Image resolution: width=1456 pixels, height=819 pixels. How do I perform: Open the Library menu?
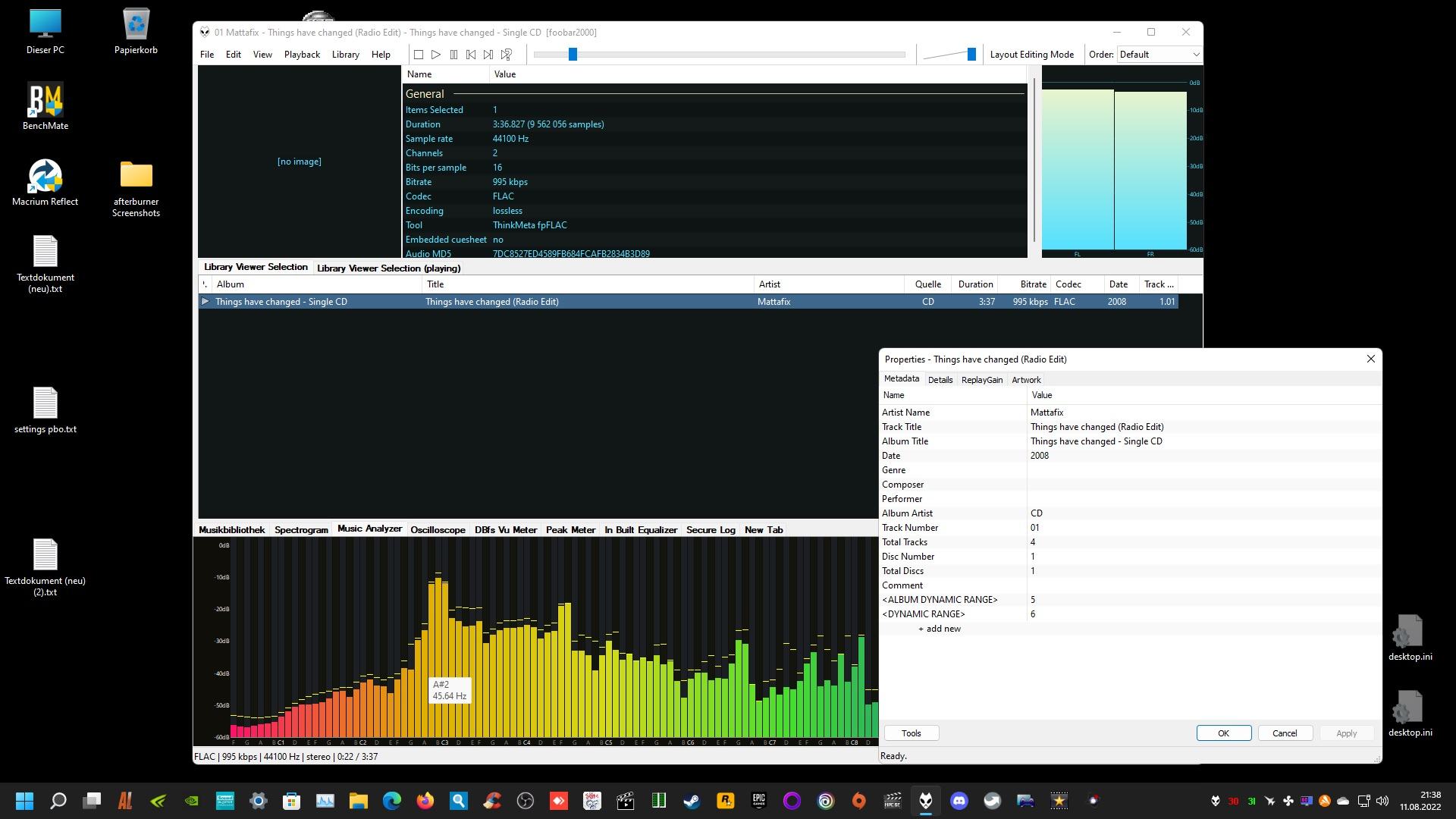pos(346,55)
